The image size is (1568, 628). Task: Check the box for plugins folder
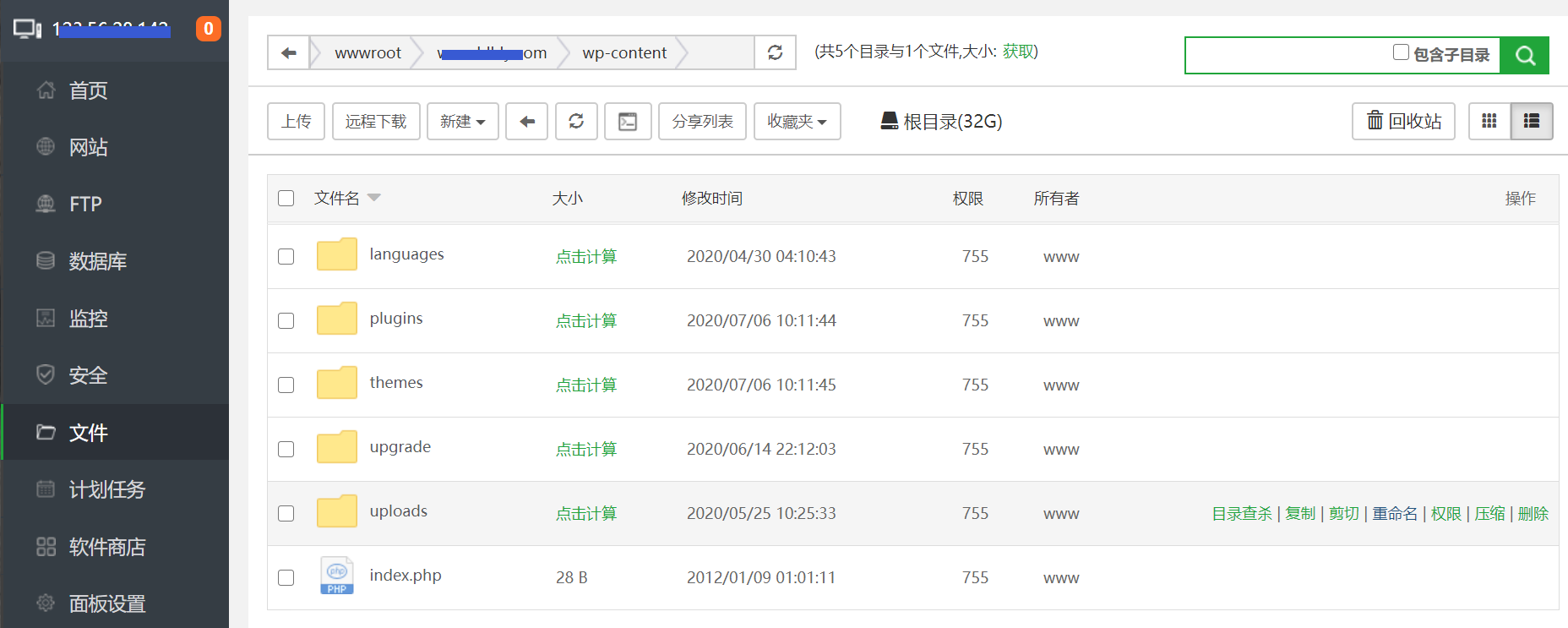click(286, 320)
